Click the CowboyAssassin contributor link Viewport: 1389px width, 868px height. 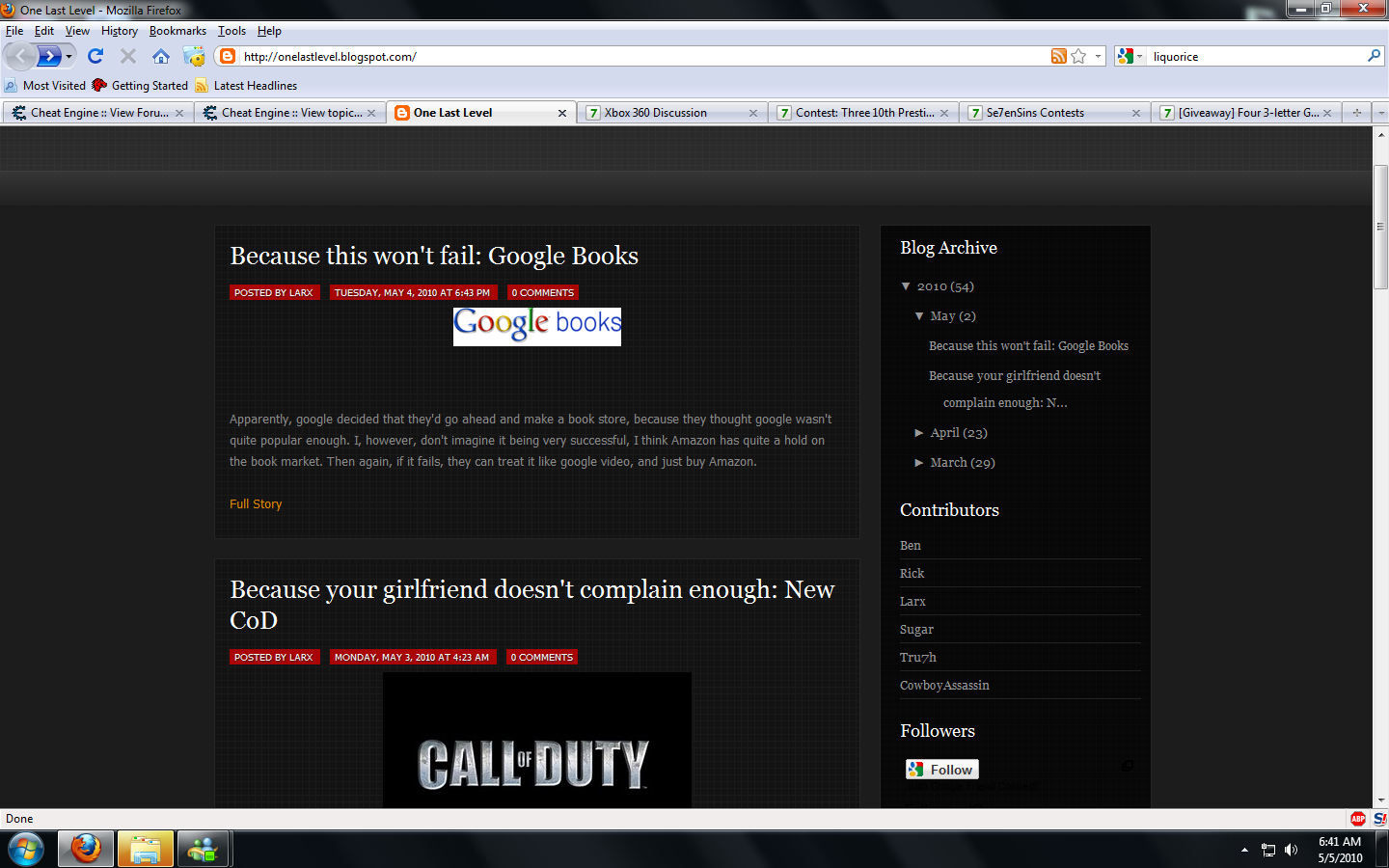(944, 685)
